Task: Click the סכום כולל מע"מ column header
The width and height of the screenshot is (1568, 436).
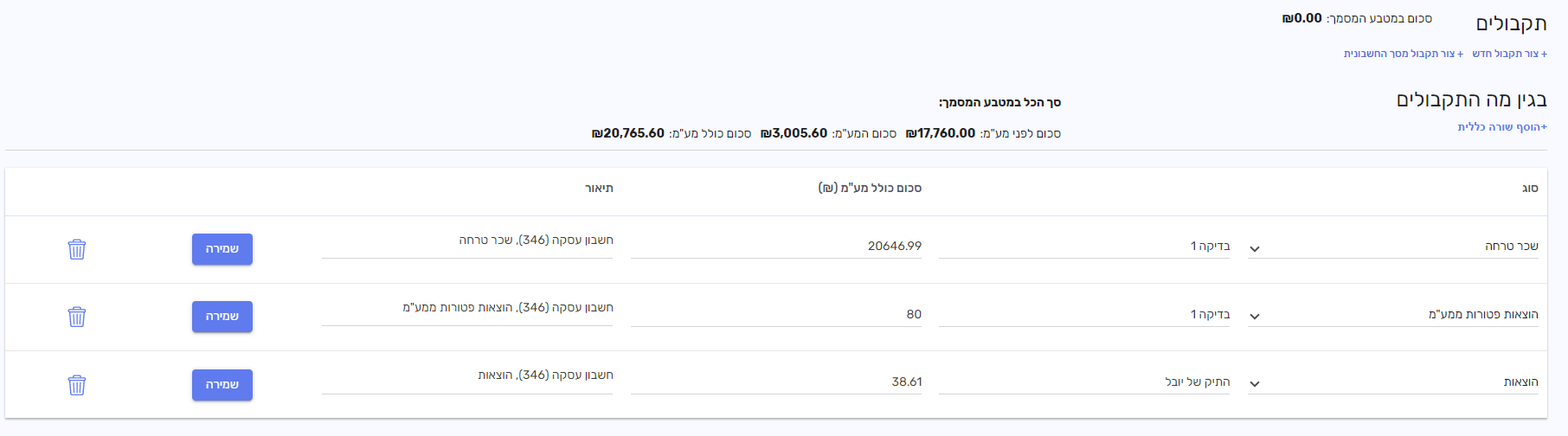Action: point(870,188)
